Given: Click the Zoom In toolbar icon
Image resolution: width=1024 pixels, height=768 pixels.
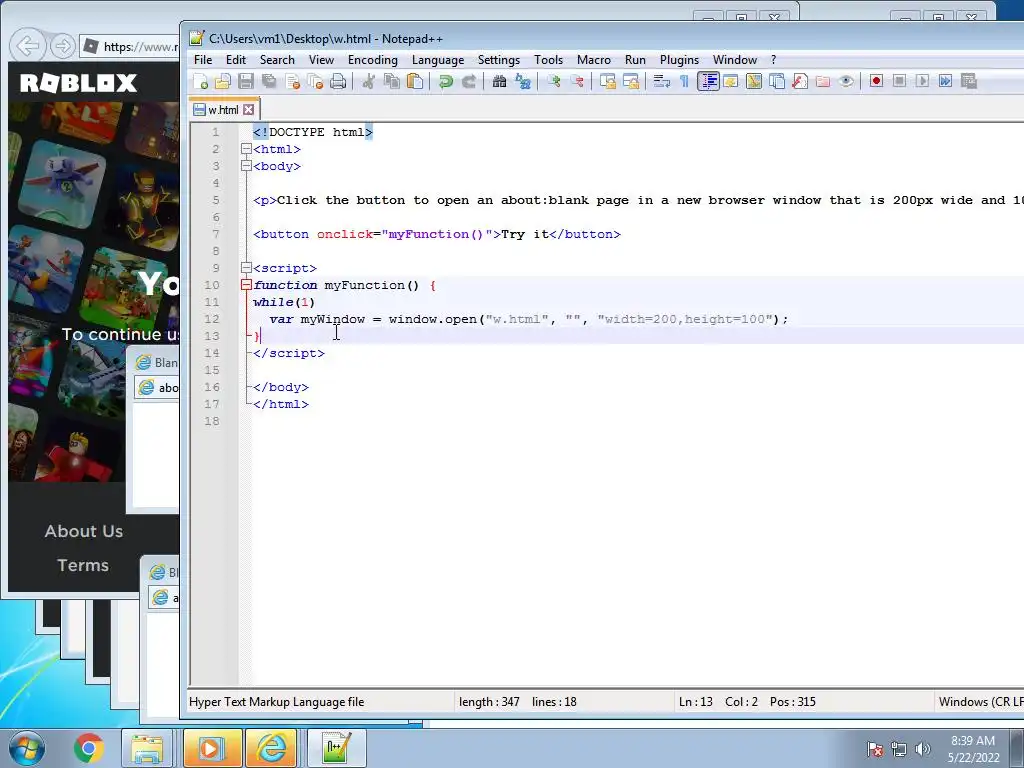Looking at the screenshot, I should point(554,82).
